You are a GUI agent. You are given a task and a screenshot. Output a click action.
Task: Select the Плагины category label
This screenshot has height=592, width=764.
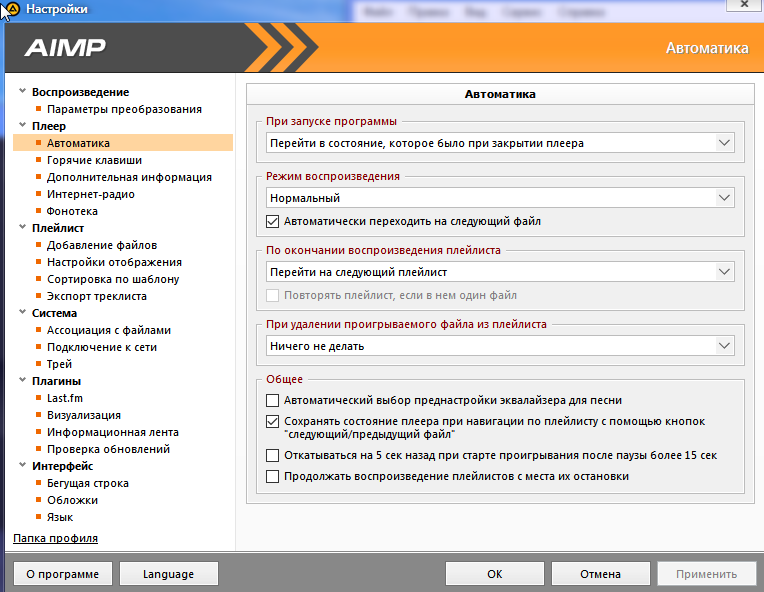click(57, 382)
